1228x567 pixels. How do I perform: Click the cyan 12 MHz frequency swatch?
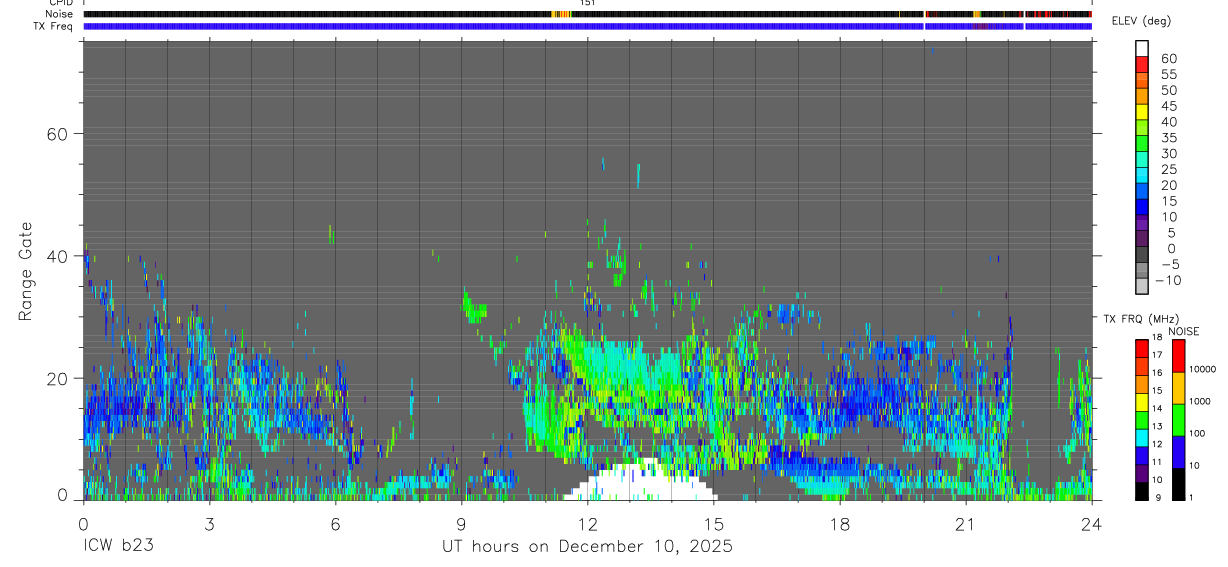pos(1142,438)
